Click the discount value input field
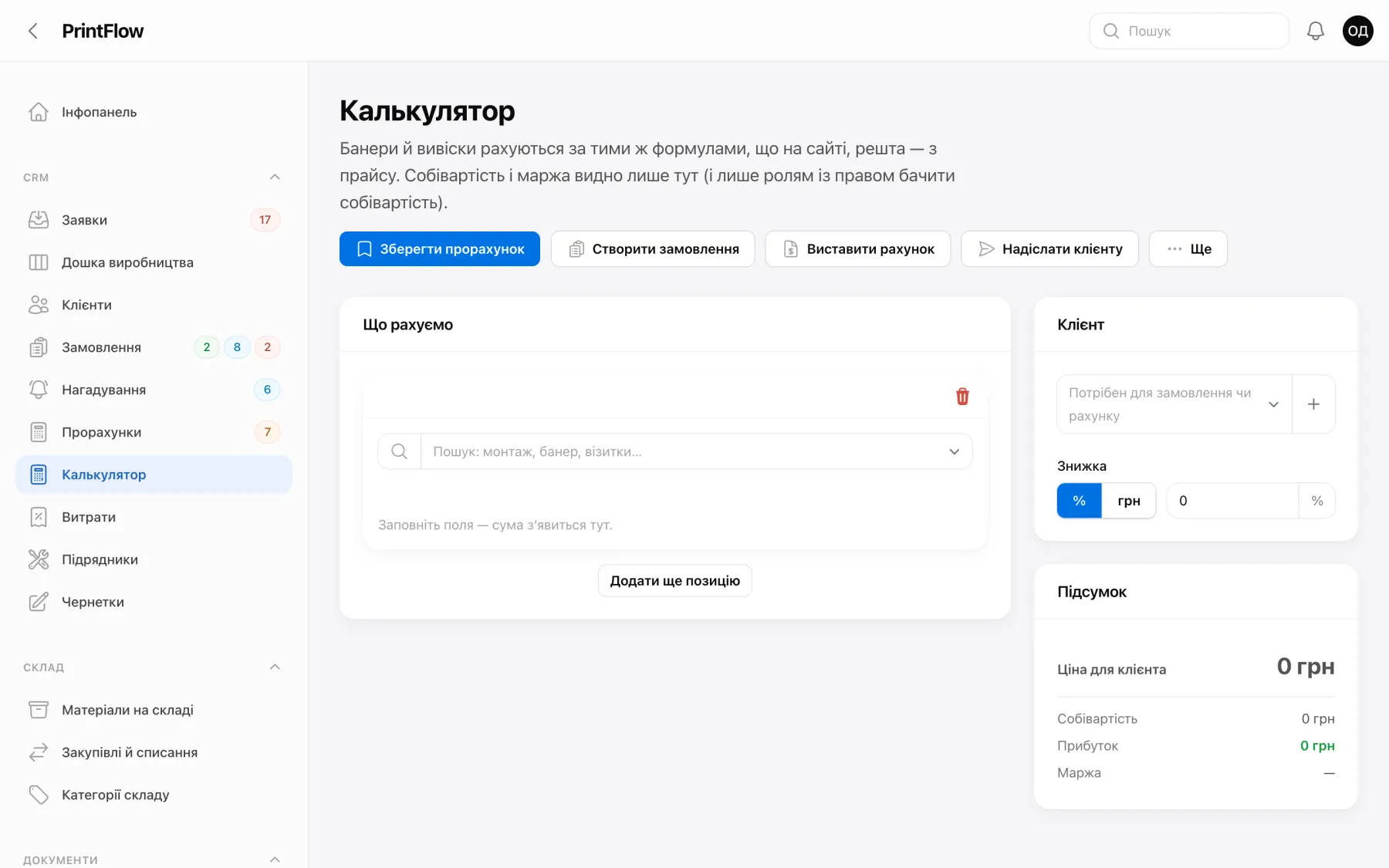Image resolution: width=1389 pixels, height=868 pixels. (1232, 501)
